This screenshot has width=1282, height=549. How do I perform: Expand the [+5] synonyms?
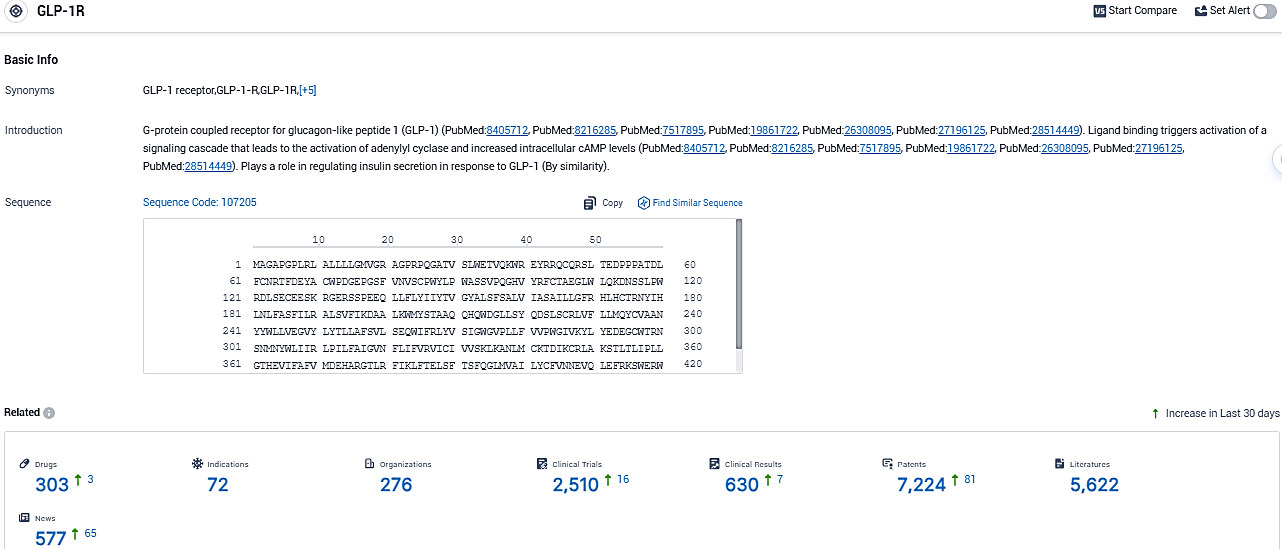point(307,91)
